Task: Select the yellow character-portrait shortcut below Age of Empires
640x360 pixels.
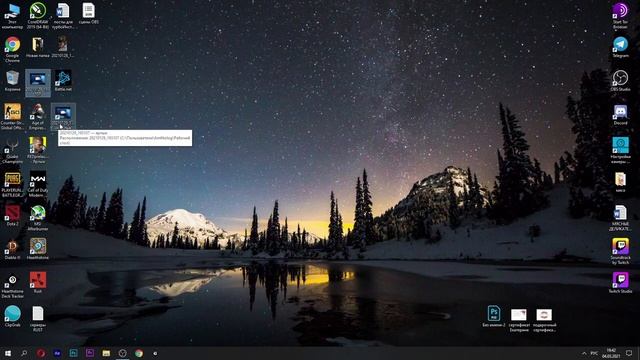Action: click(38, 151)
